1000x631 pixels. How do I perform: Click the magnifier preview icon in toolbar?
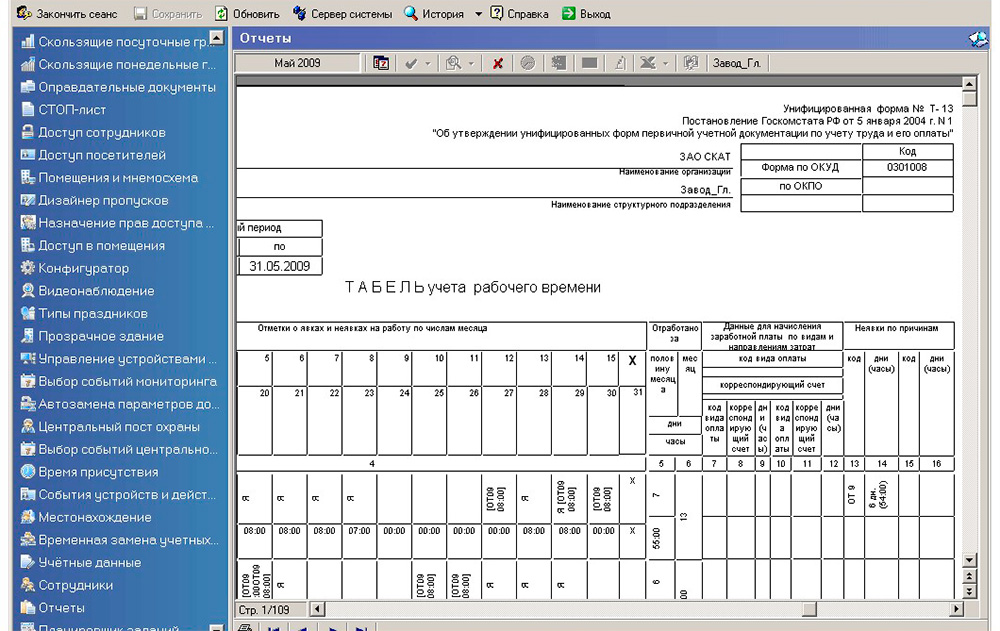click(453, 63)
